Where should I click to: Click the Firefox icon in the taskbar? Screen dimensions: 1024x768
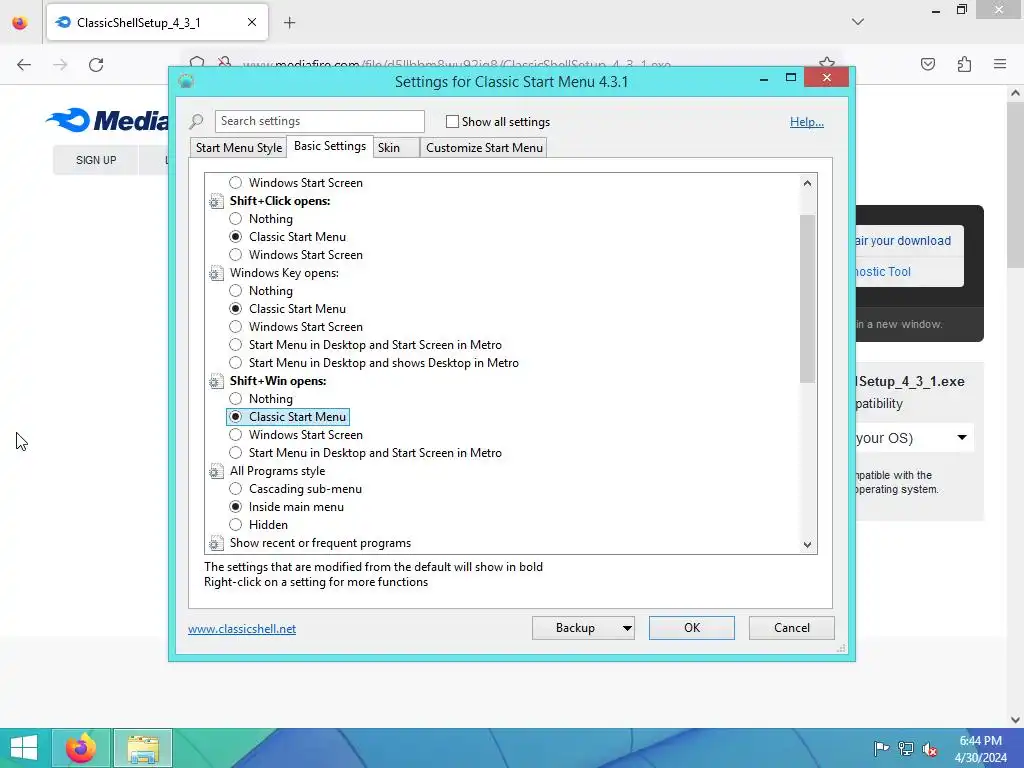(81, 748)
